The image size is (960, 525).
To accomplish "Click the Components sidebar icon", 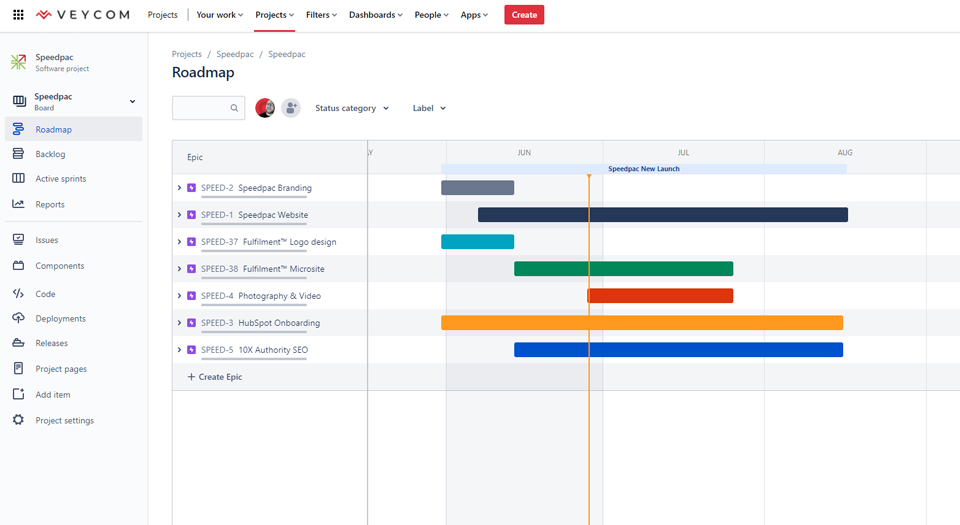I will point(18,266).
